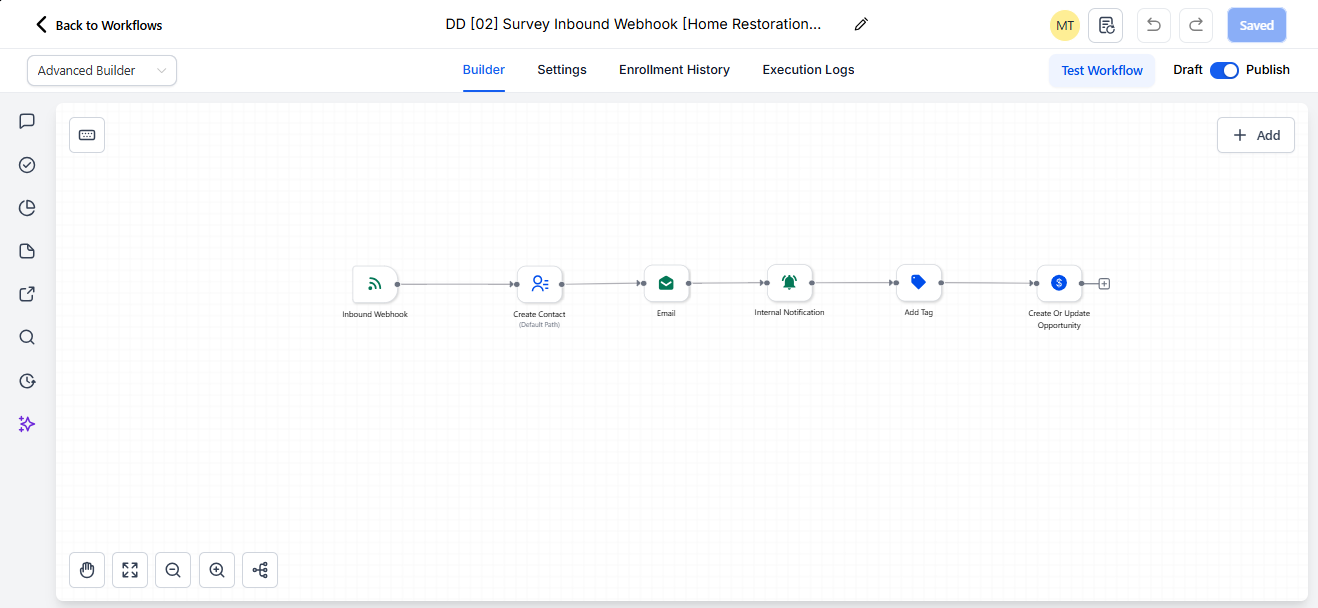1318x608 pixels.
Task: Click the "(Default Path)" label
Action: [539, 325]
